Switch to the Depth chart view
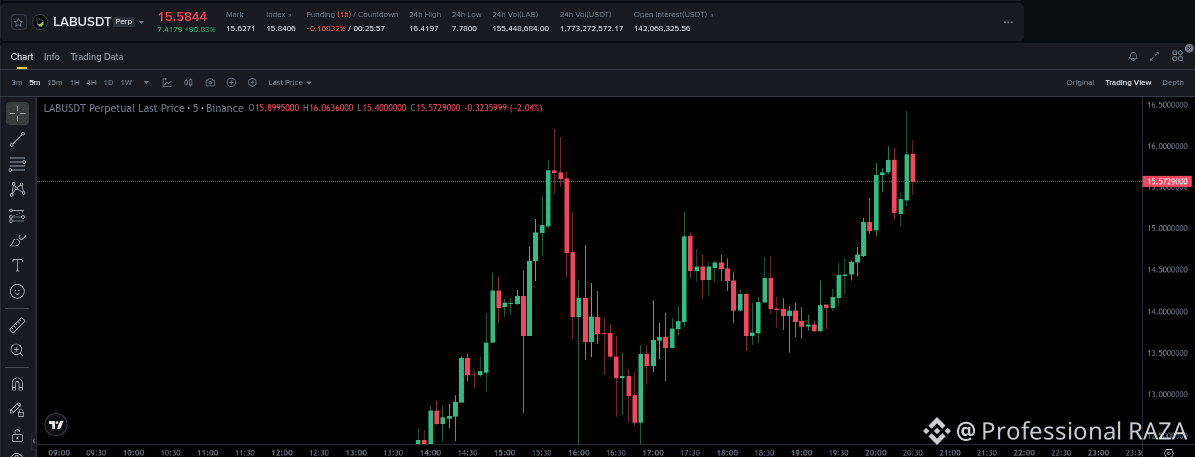Image resolution: width=1195 pixels, height=457 pixels. click(x=1173, y=82)
